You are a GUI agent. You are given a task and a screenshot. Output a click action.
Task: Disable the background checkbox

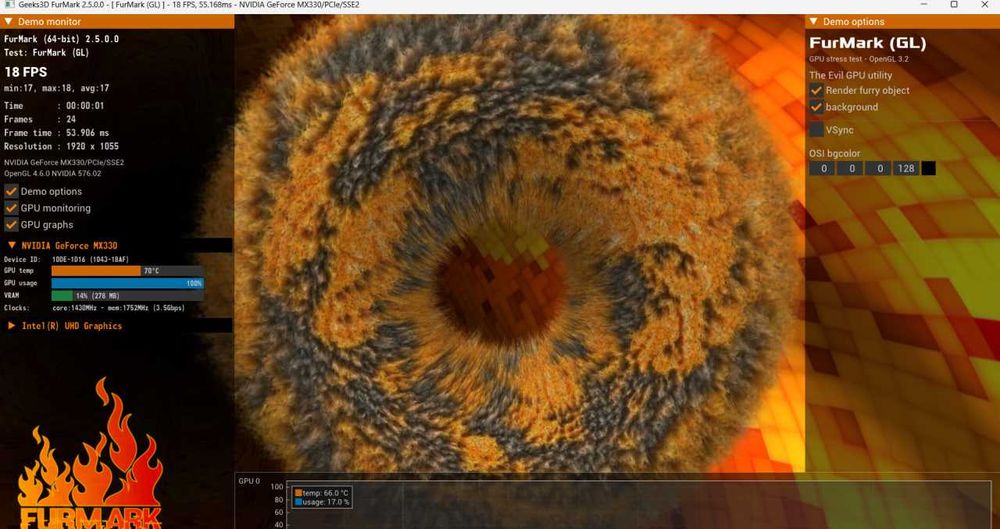(816, 107)
